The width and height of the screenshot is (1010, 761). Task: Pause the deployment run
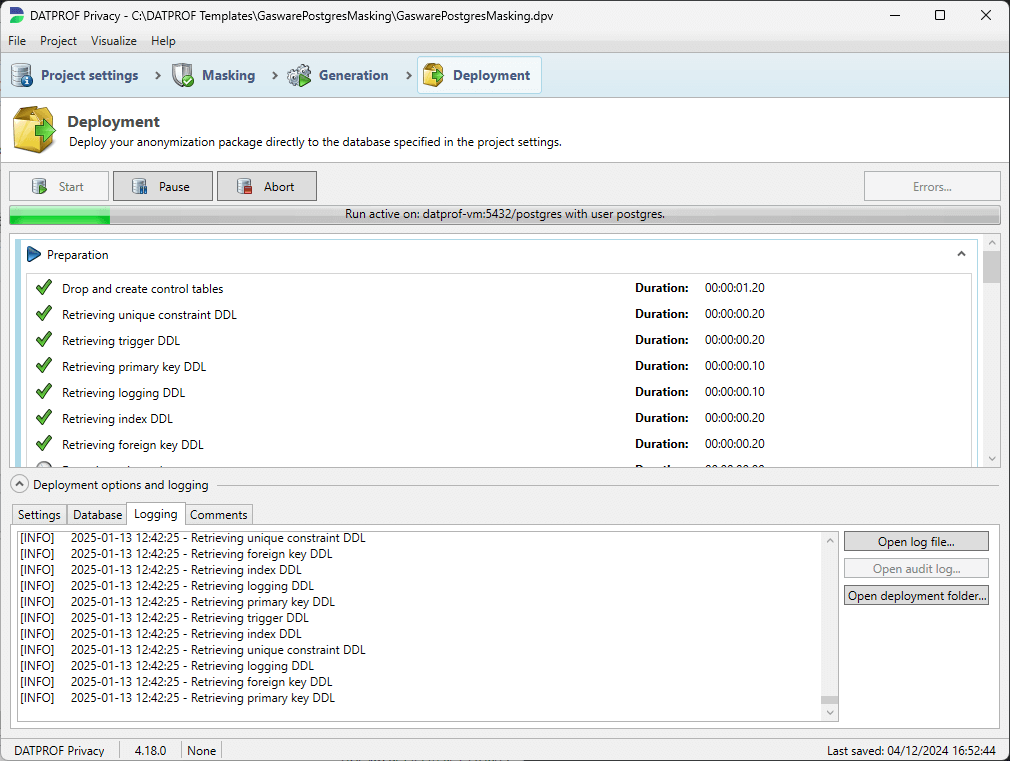(x=162, y=186)
